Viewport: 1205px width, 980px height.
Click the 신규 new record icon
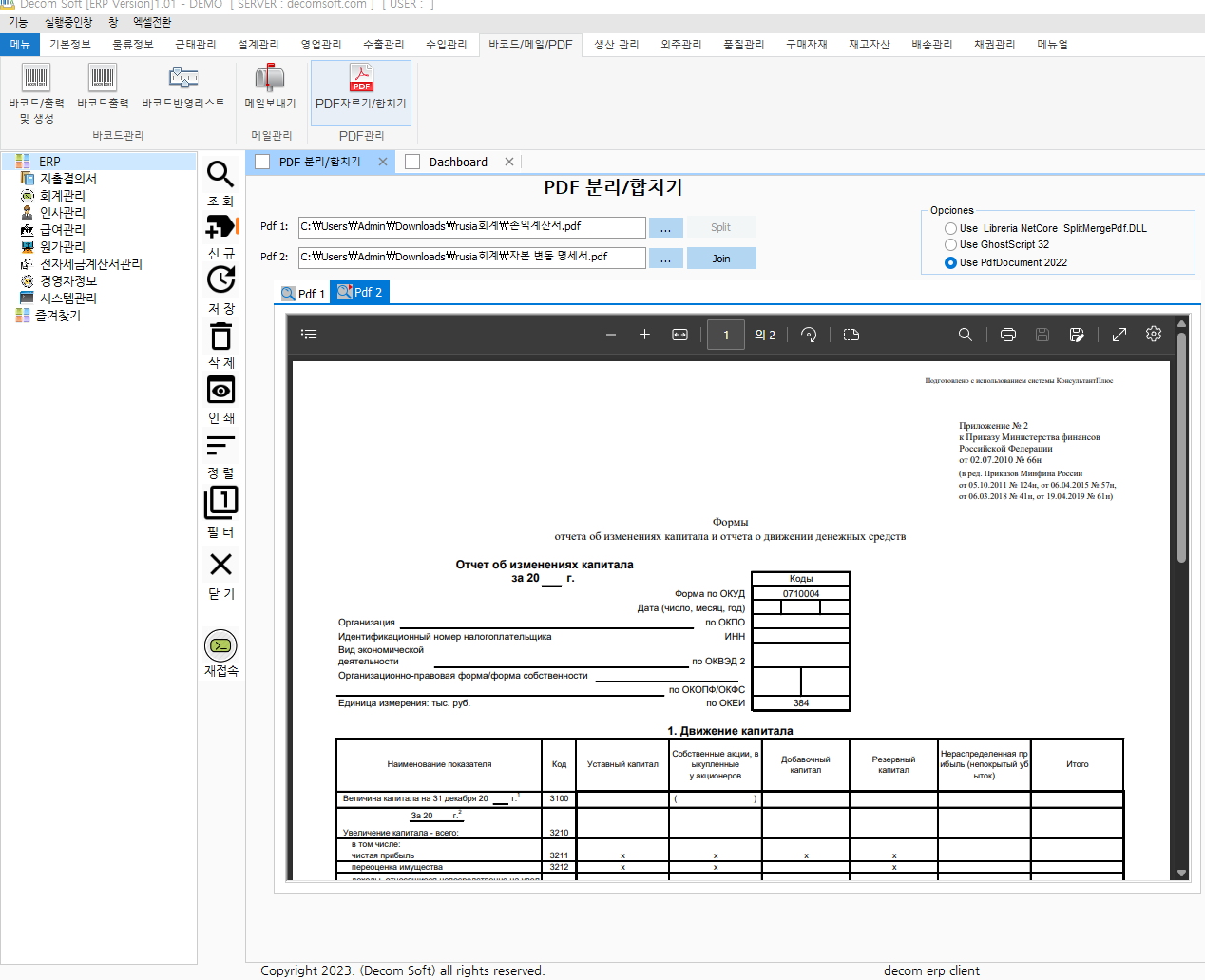click(220, 227)
